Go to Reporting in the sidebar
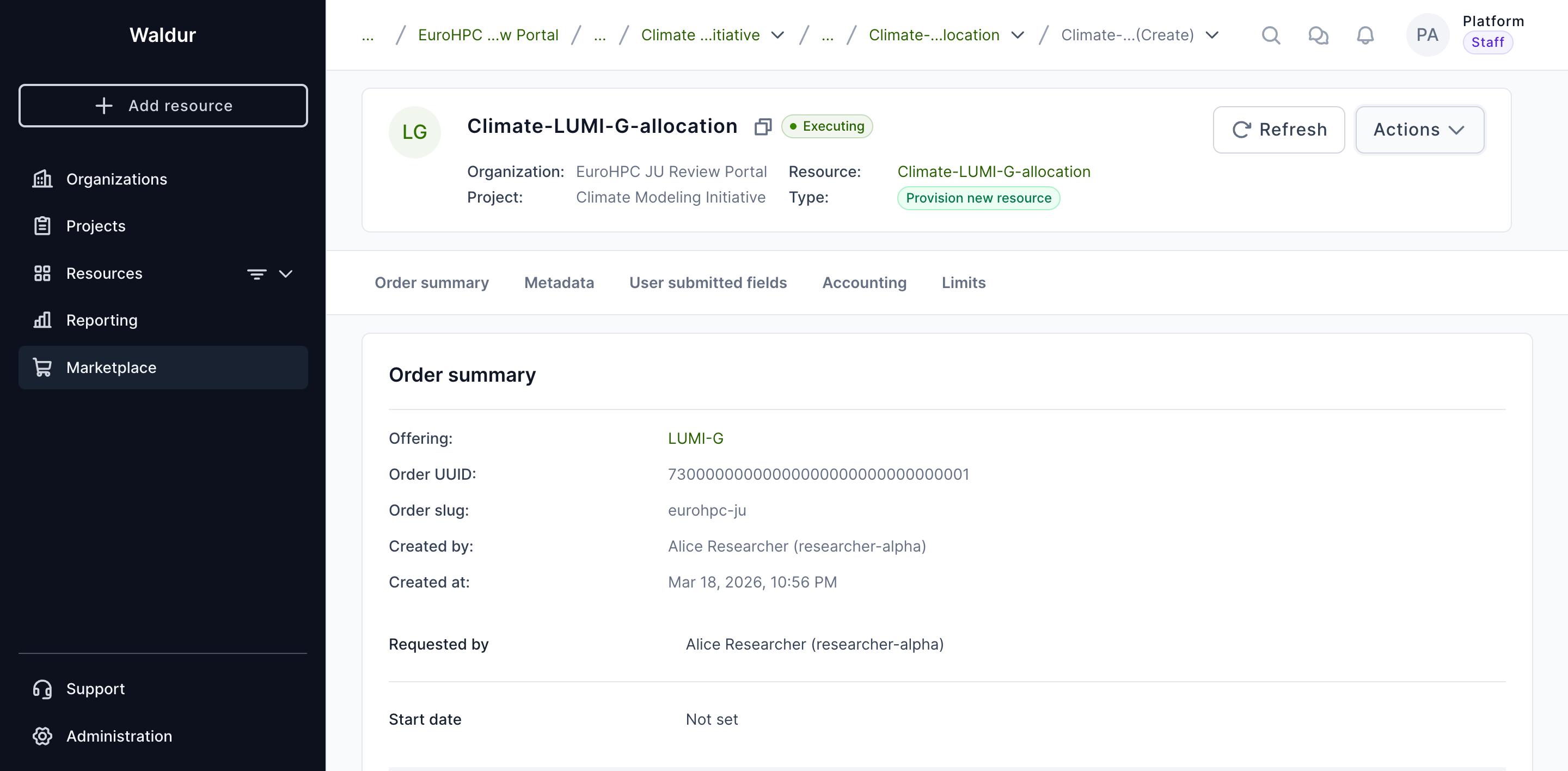This screenshot has height=771, width=1568. click(102, 320)
